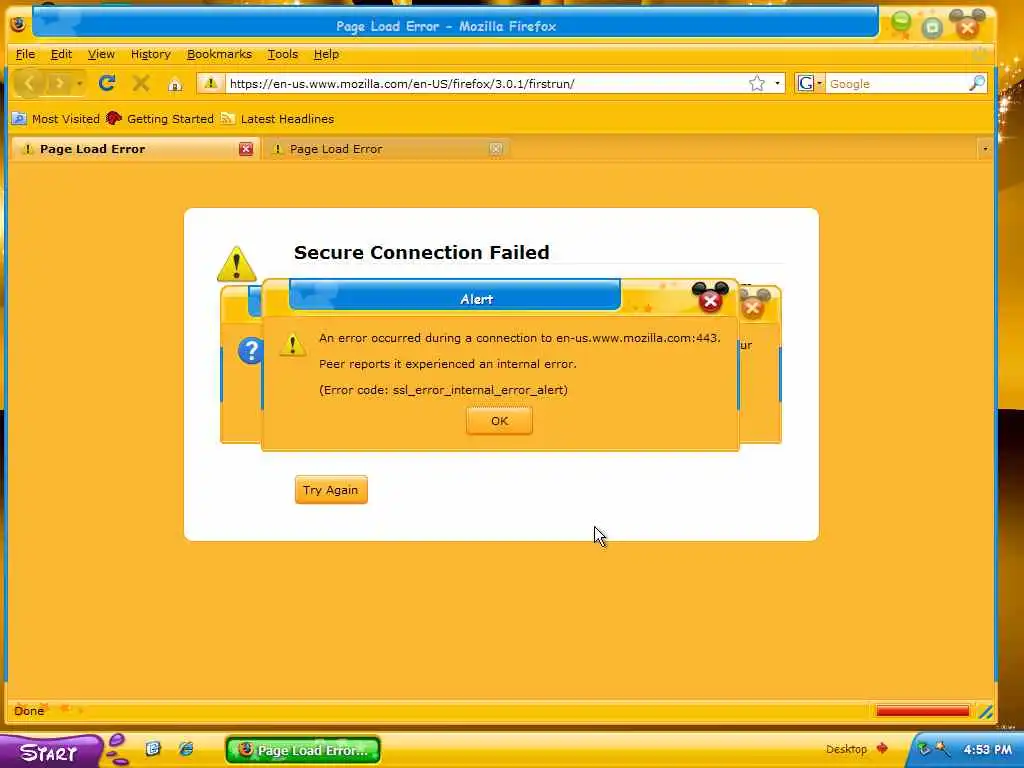This screenshot has height=768, width=1024.
Task: Open the search engine selector dropdown
Action: pyautogui.click(x=810, y=84)
